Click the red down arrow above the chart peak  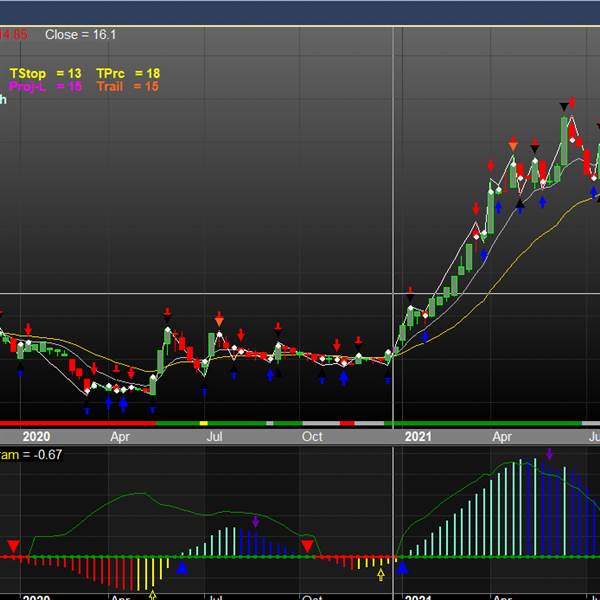point(572,102)
